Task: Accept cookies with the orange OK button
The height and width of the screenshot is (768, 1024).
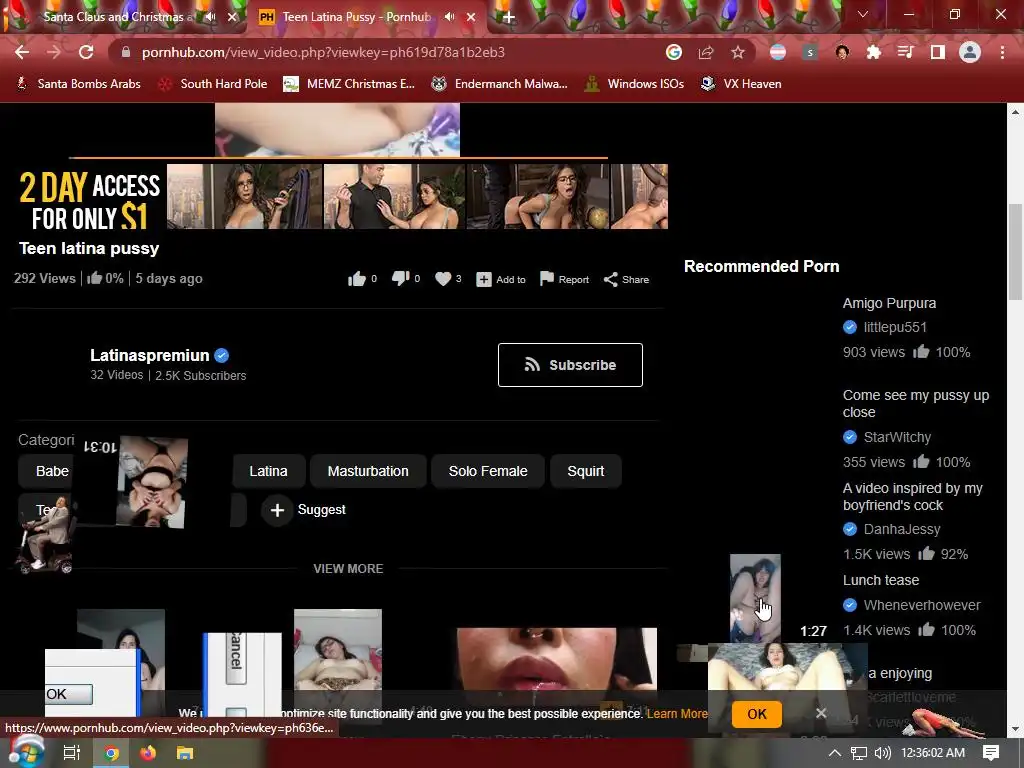Action: pyautogui.click(x=757, y=714)
